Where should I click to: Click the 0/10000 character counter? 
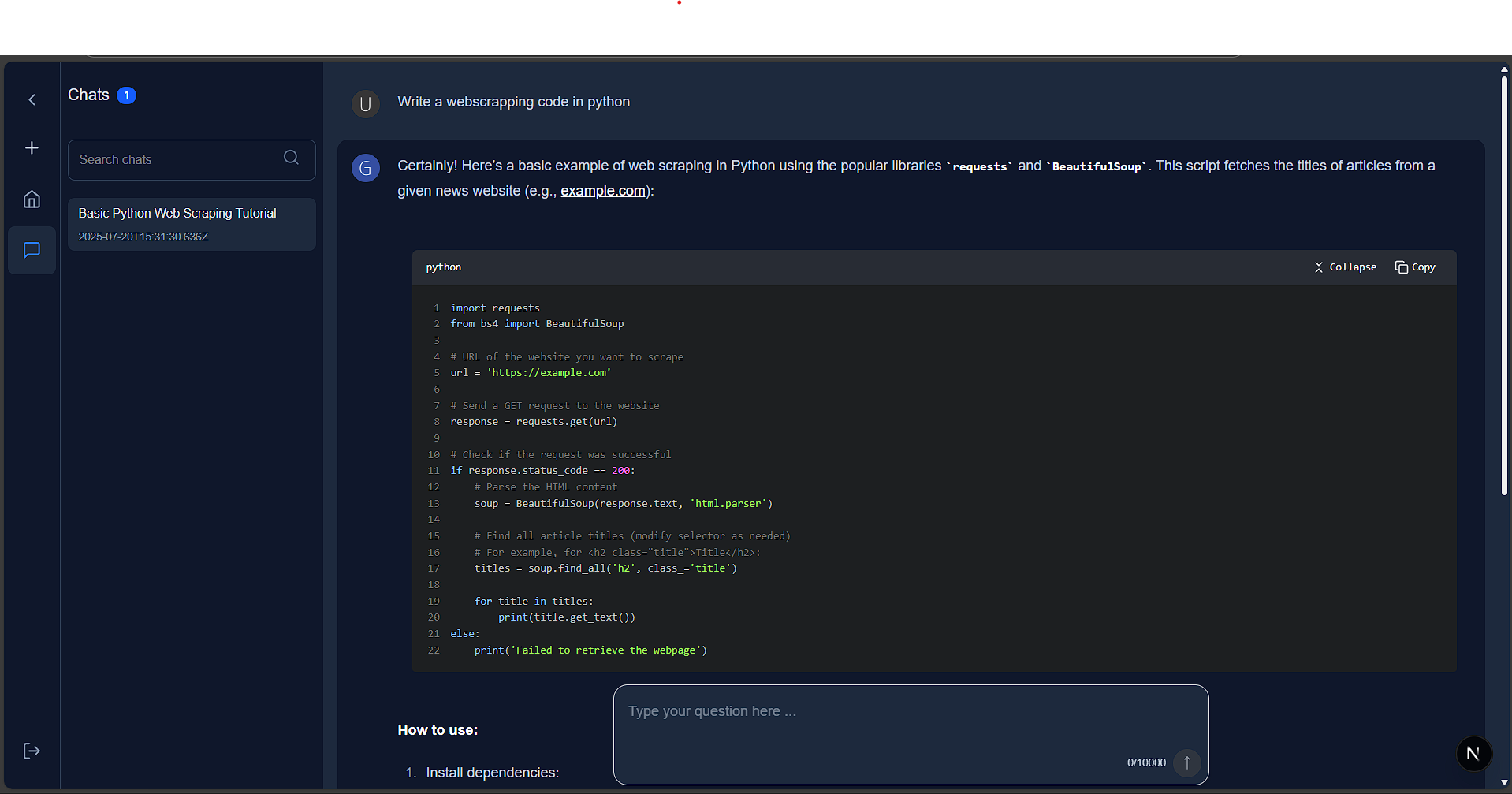1146,762
